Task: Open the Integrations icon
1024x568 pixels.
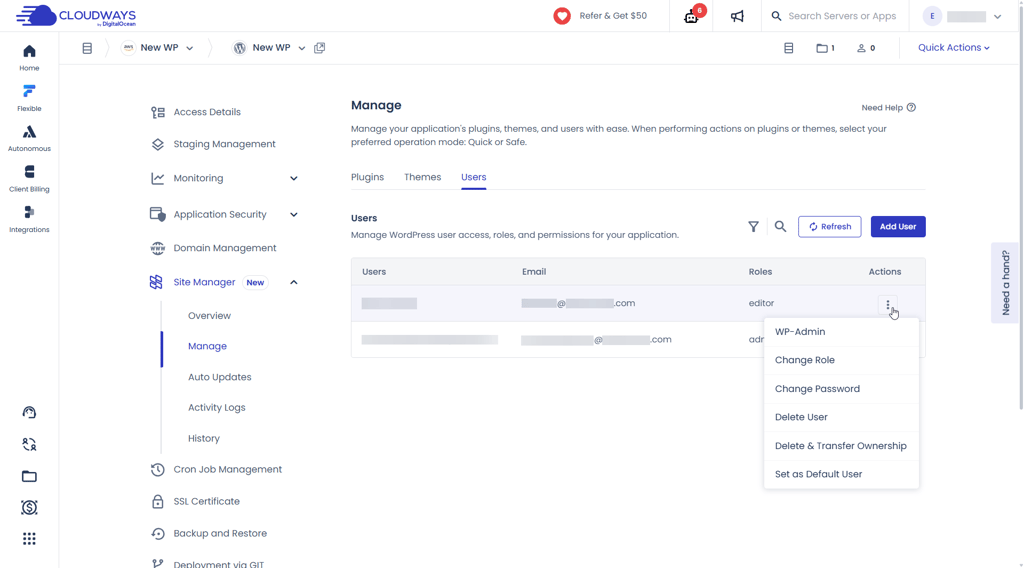Action: [29, 213]
